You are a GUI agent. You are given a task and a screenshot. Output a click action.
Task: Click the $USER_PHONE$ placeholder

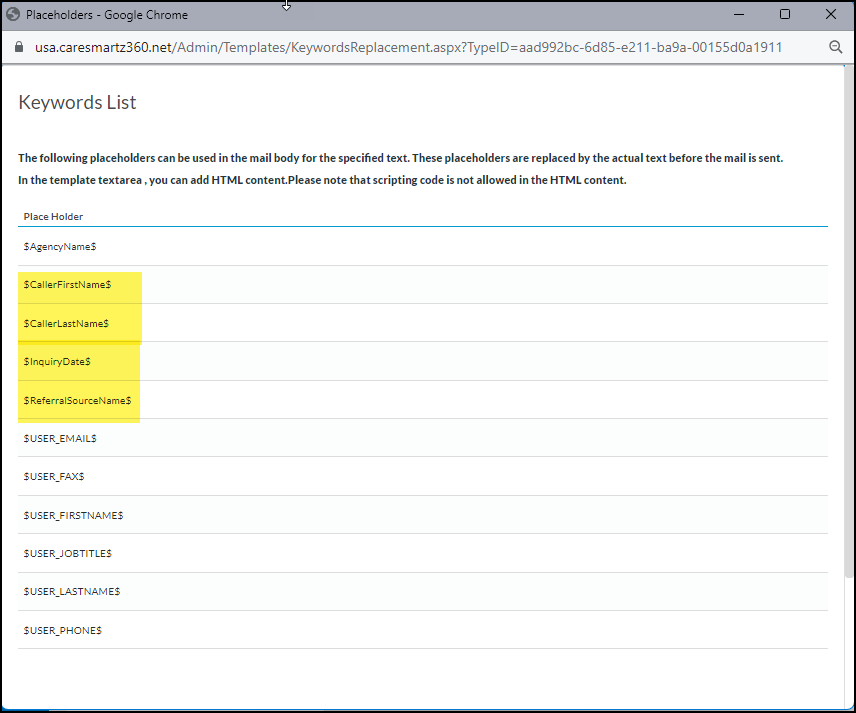click(62, 630)
